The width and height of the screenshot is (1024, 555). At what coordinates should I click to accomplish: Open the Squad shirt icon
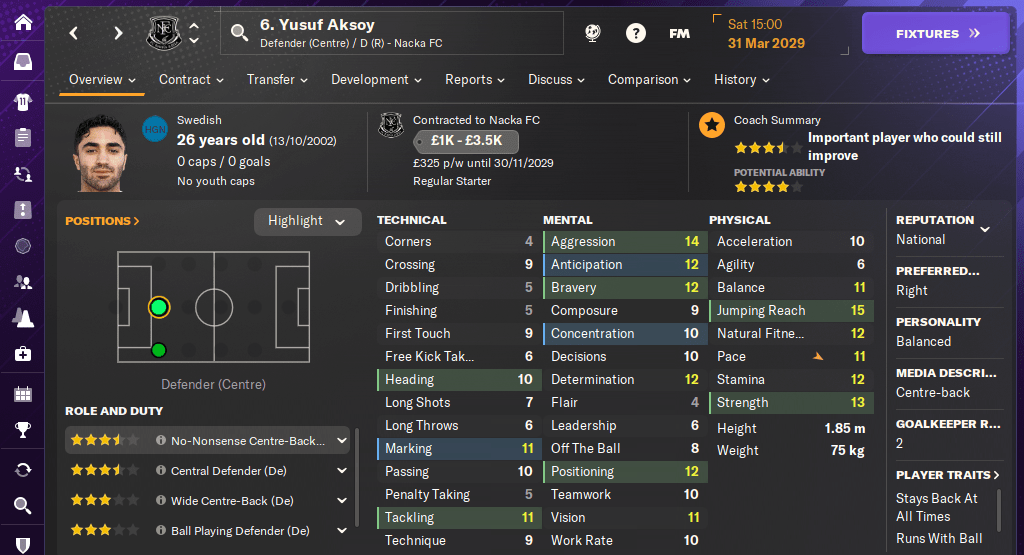coord(22,101)
